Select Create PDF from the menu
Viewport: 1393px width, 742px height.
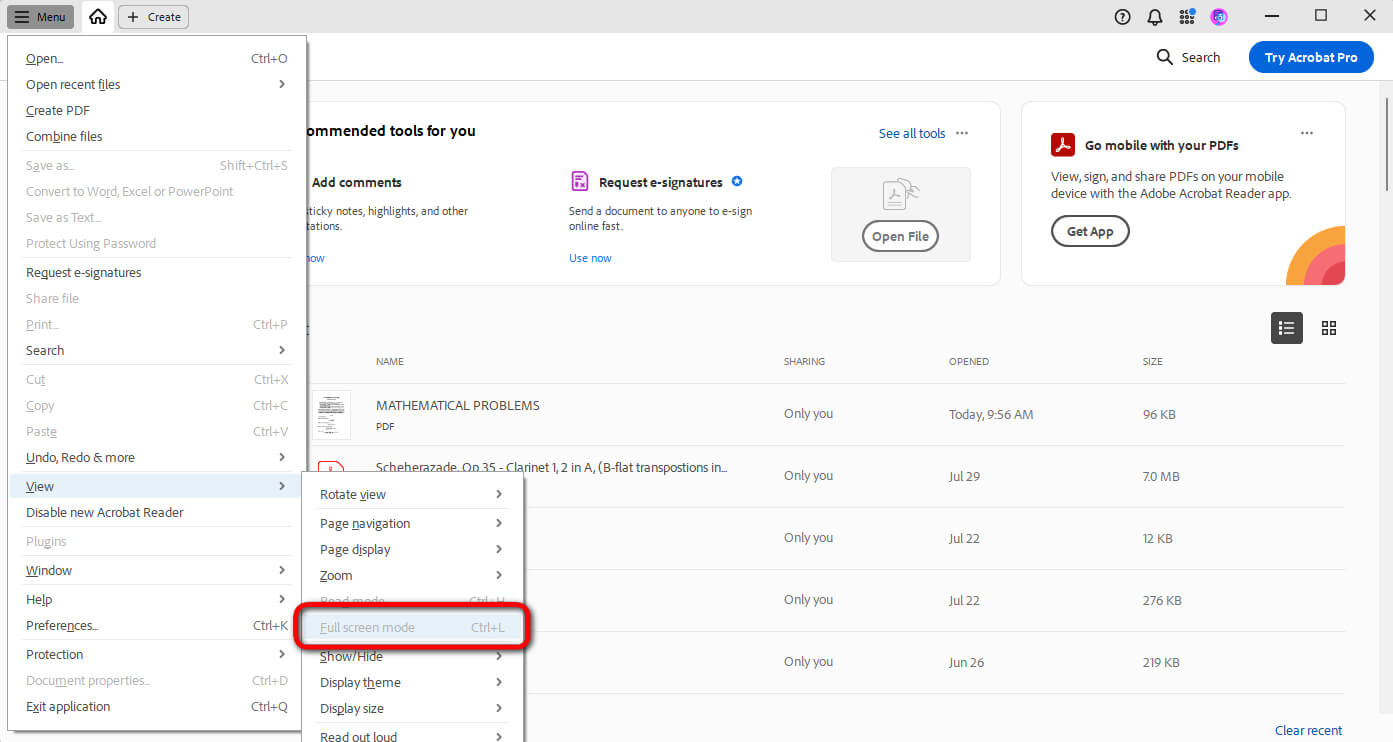click(x=58, y=111)
